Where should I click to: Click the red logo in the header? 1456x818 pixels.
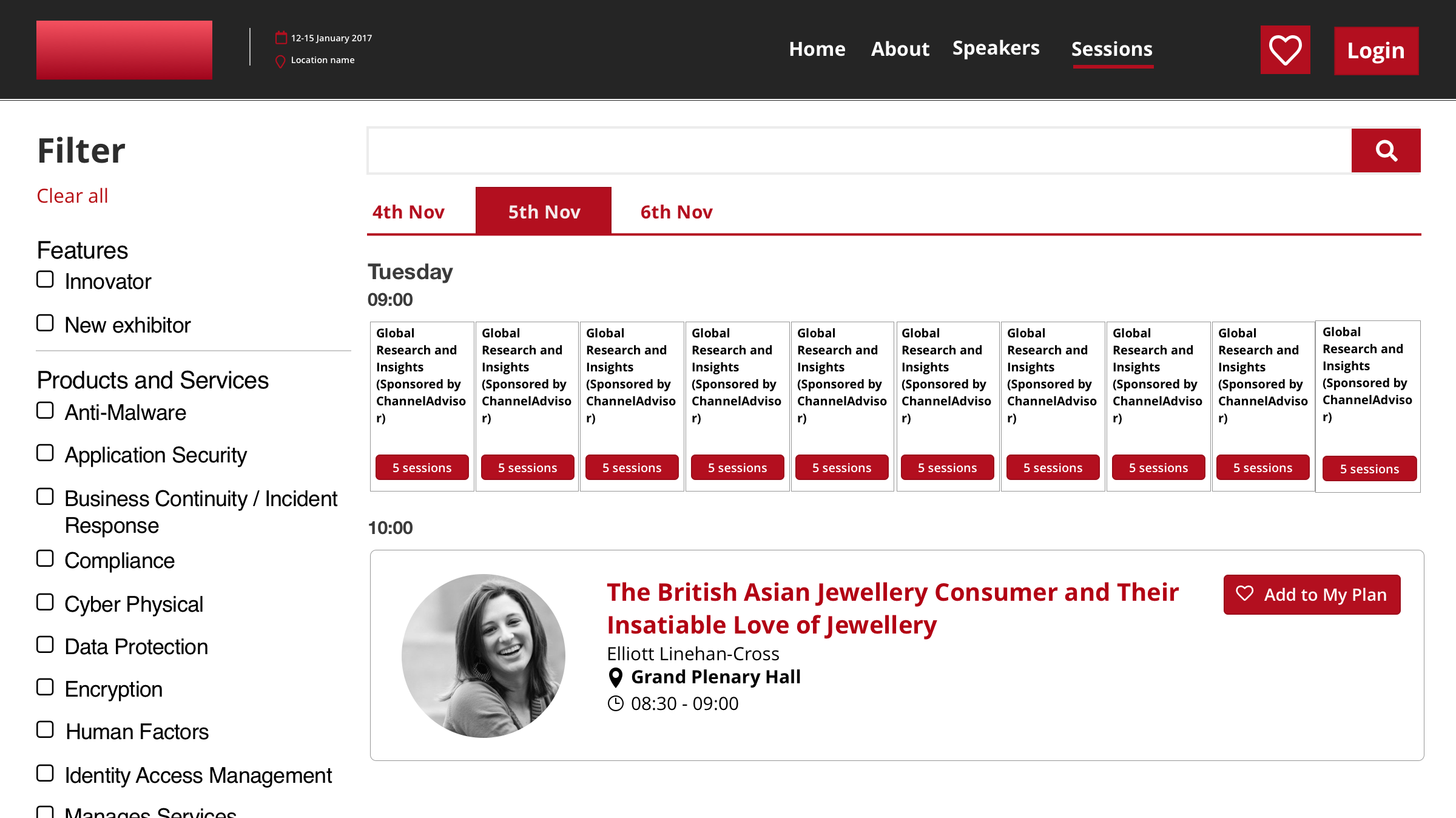pos(124,50)
